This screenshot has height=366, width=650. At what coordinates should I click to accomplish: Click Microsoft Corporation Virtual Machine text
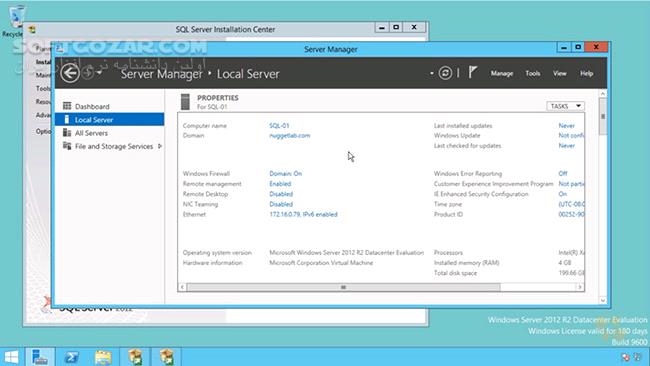(321, 263)
